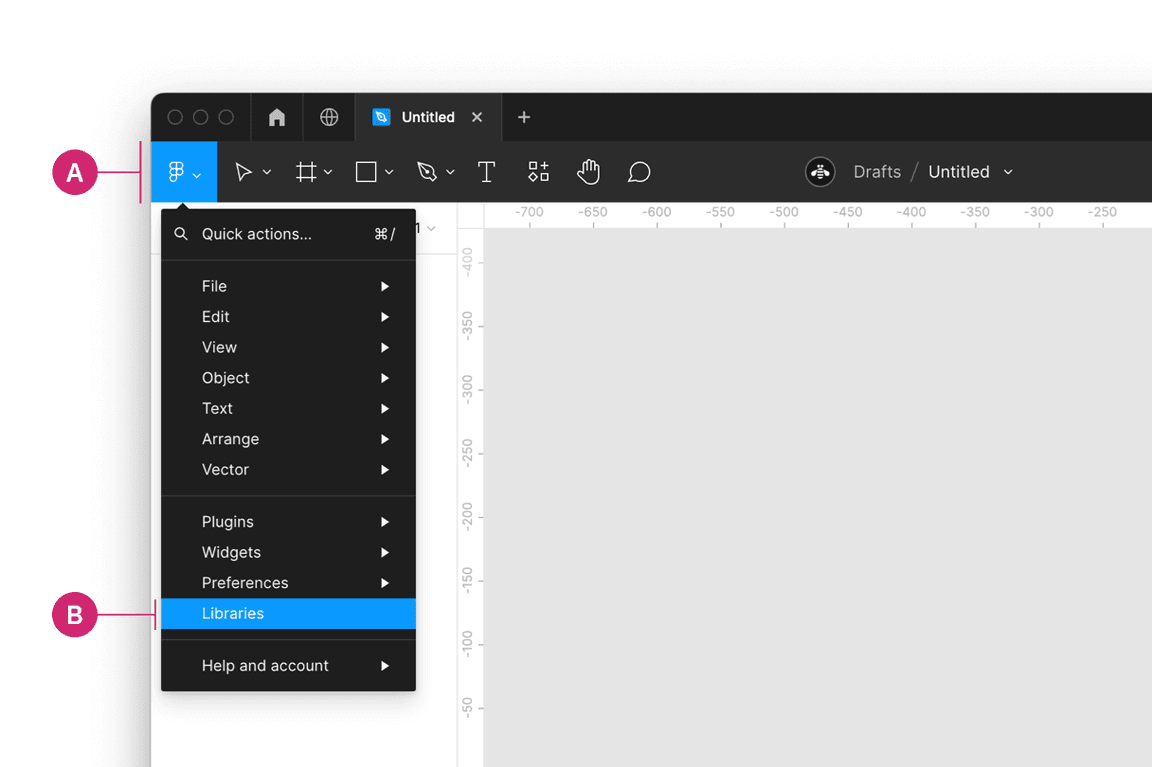1152x767 pixels.
Task: Open the Arrange submenu
Action: coord(289,439)
